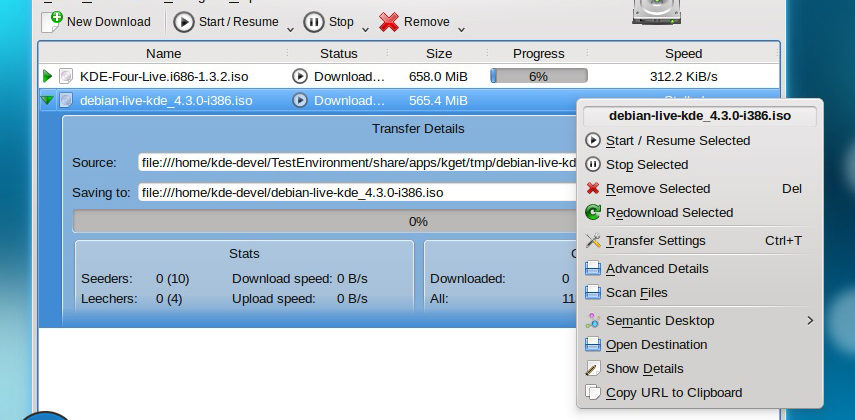Sort by the Size column header
The image size is (855, 420).
coord(439,53)
